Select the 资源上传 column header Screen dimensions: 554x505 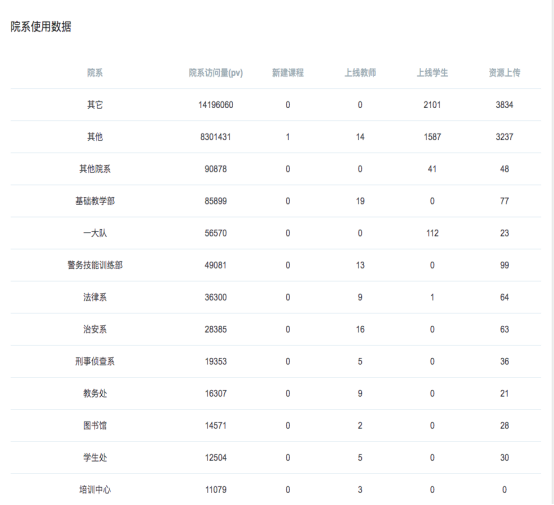pos(504,73)
